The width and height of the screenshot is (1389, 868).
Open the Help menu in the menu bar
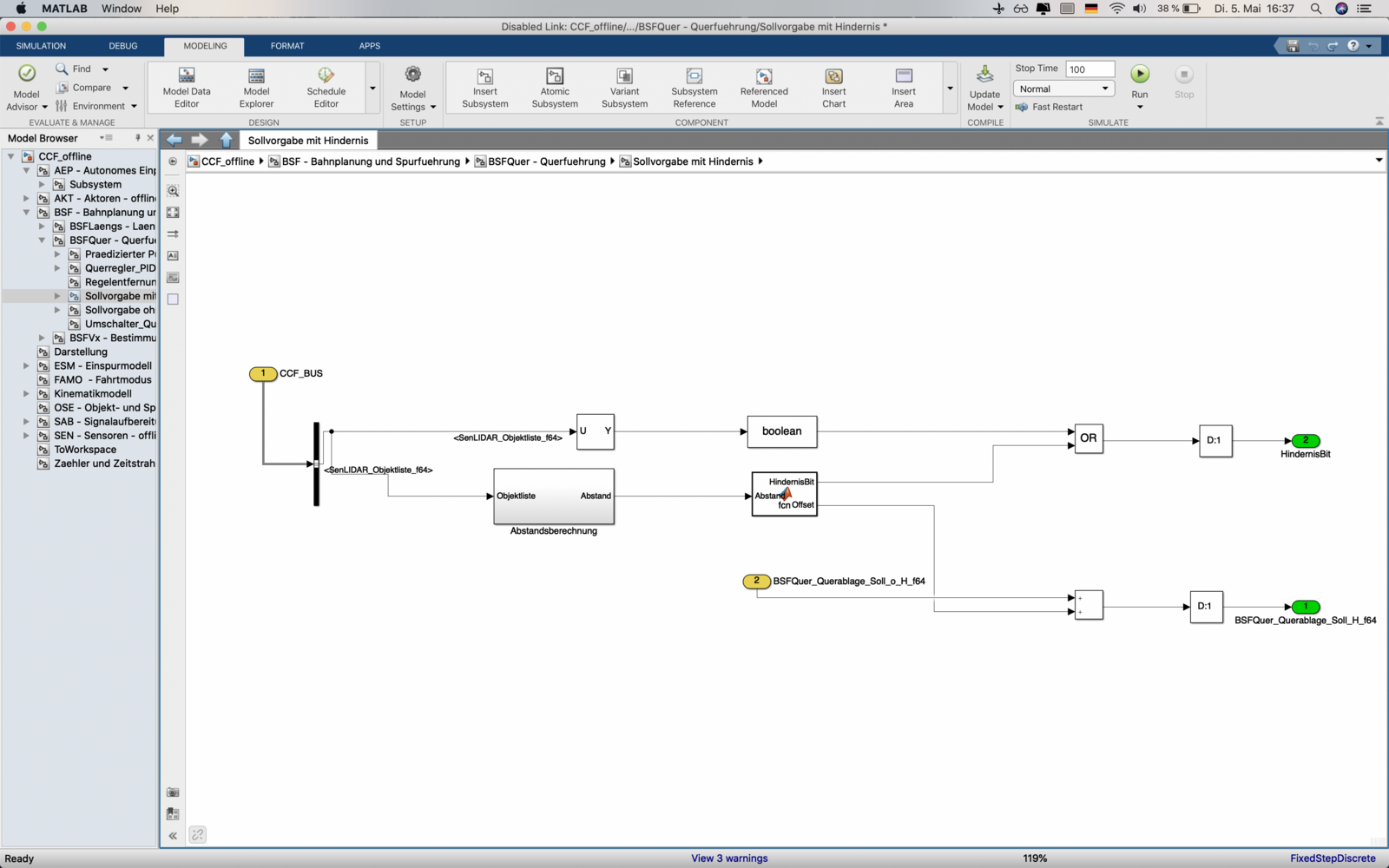pos(167,9)
